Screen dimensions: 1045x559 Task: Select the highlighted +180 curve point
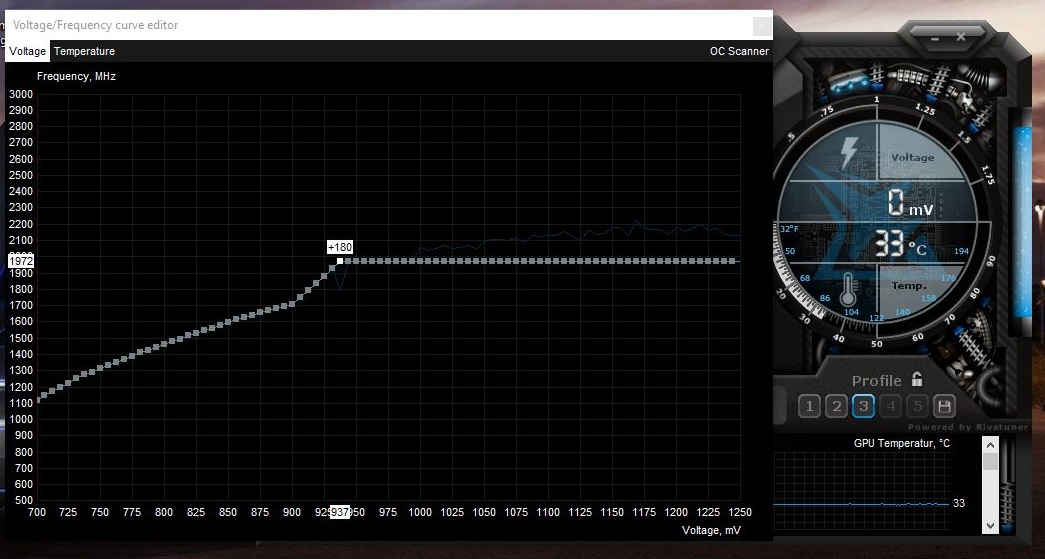340,261
